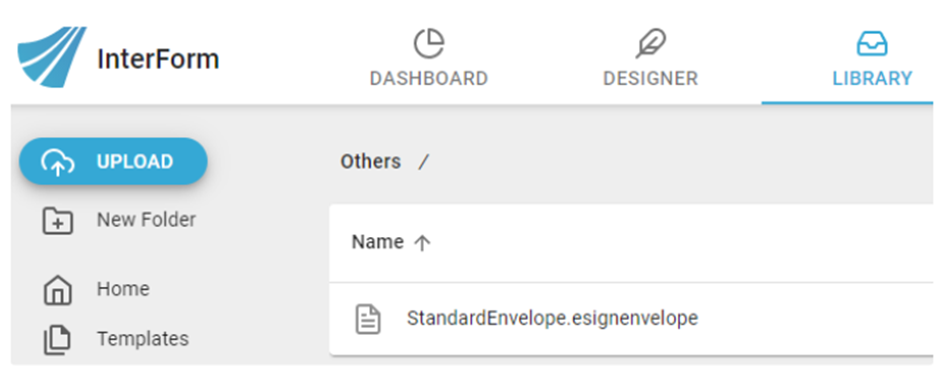Click the InterForm logo icon

pos(52,57)
